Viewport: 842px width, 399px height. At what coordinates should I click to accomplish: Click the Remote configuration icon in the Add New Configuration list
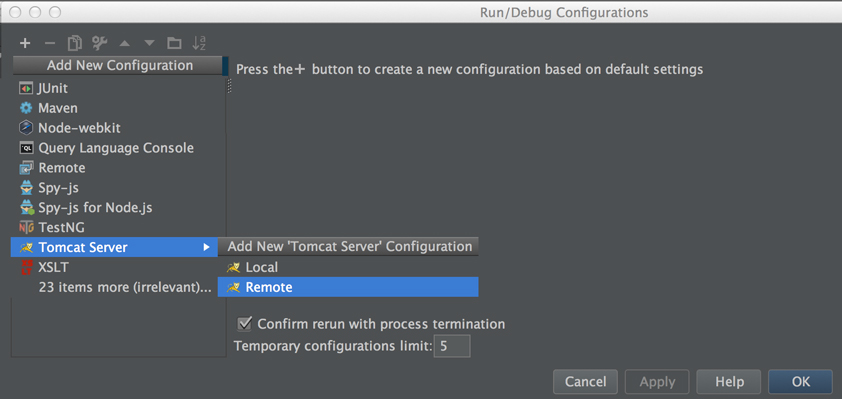click(x=26, y=168)
